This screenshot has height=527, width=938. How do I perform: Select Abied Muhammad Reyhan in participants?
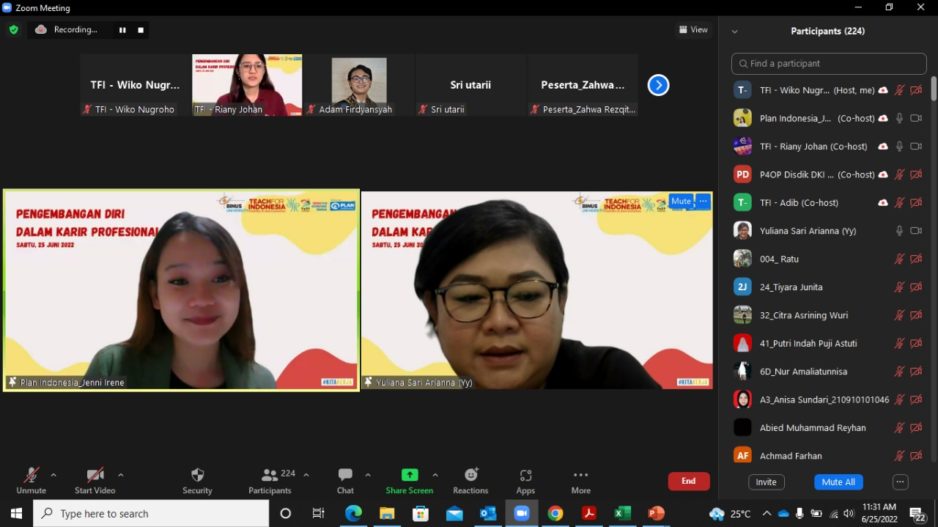click(829, 428)
